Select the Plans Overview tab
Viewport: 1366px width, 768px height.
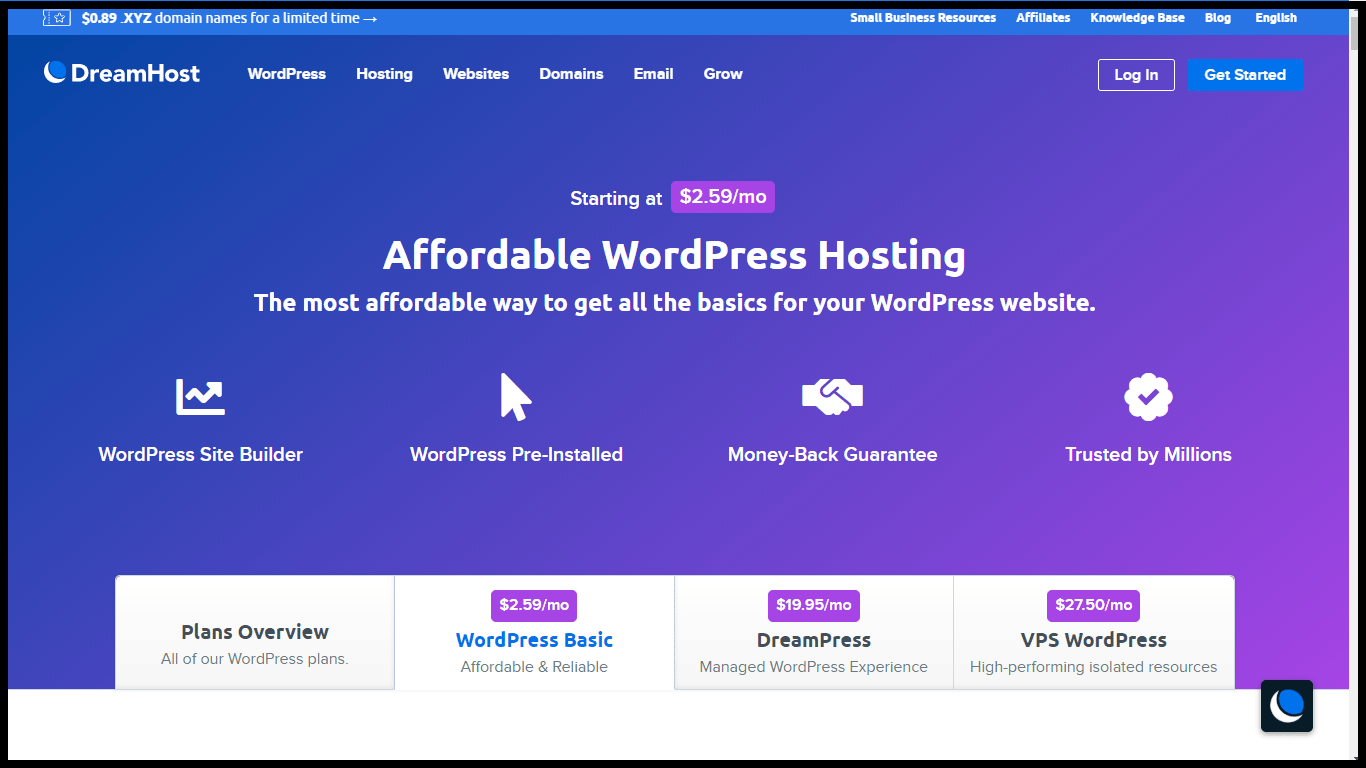pyautogui.click(x=255, y=632)
